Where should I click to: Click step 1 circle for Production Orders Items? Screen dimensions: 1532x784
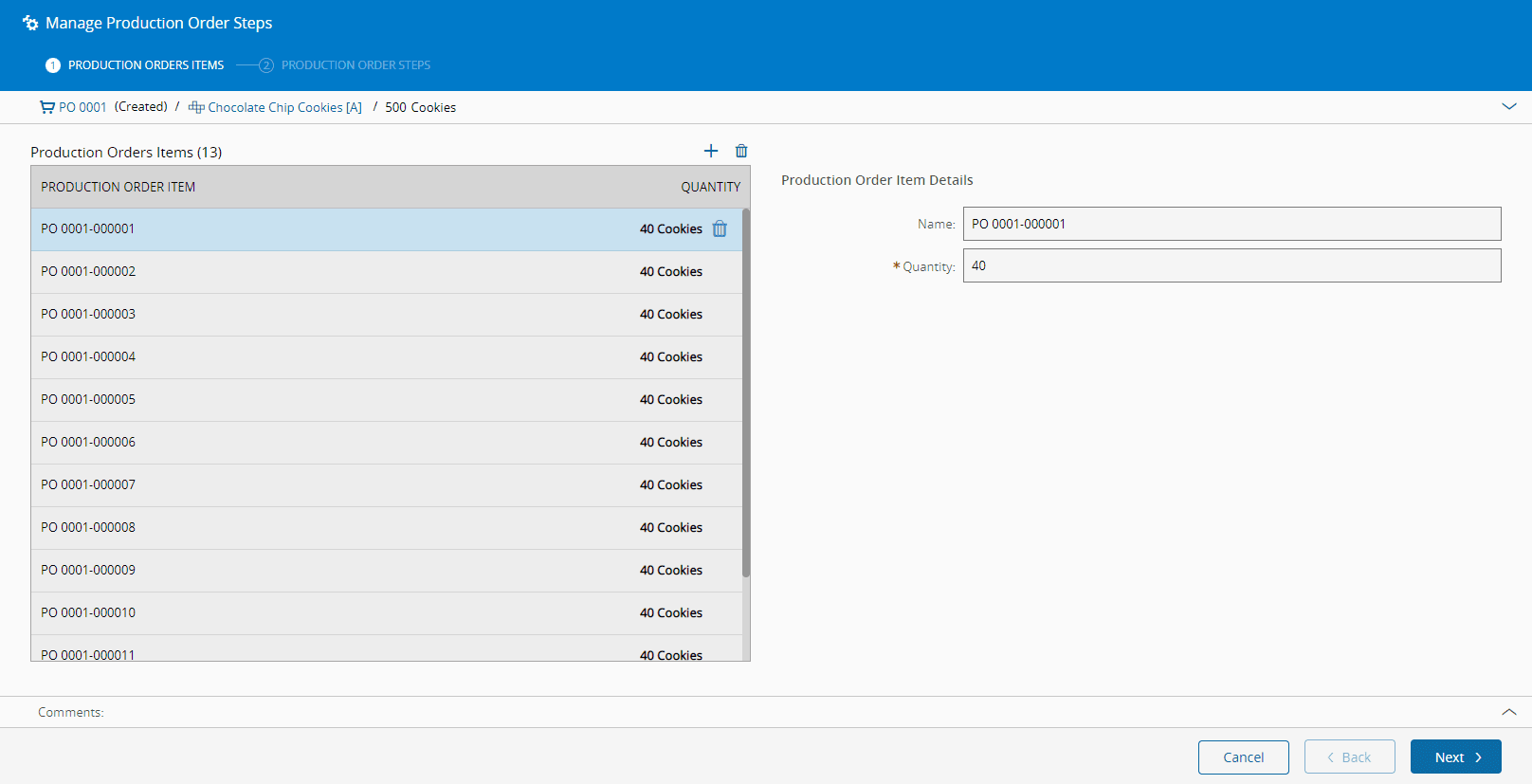pyautogui.click(x=53, y=65)
